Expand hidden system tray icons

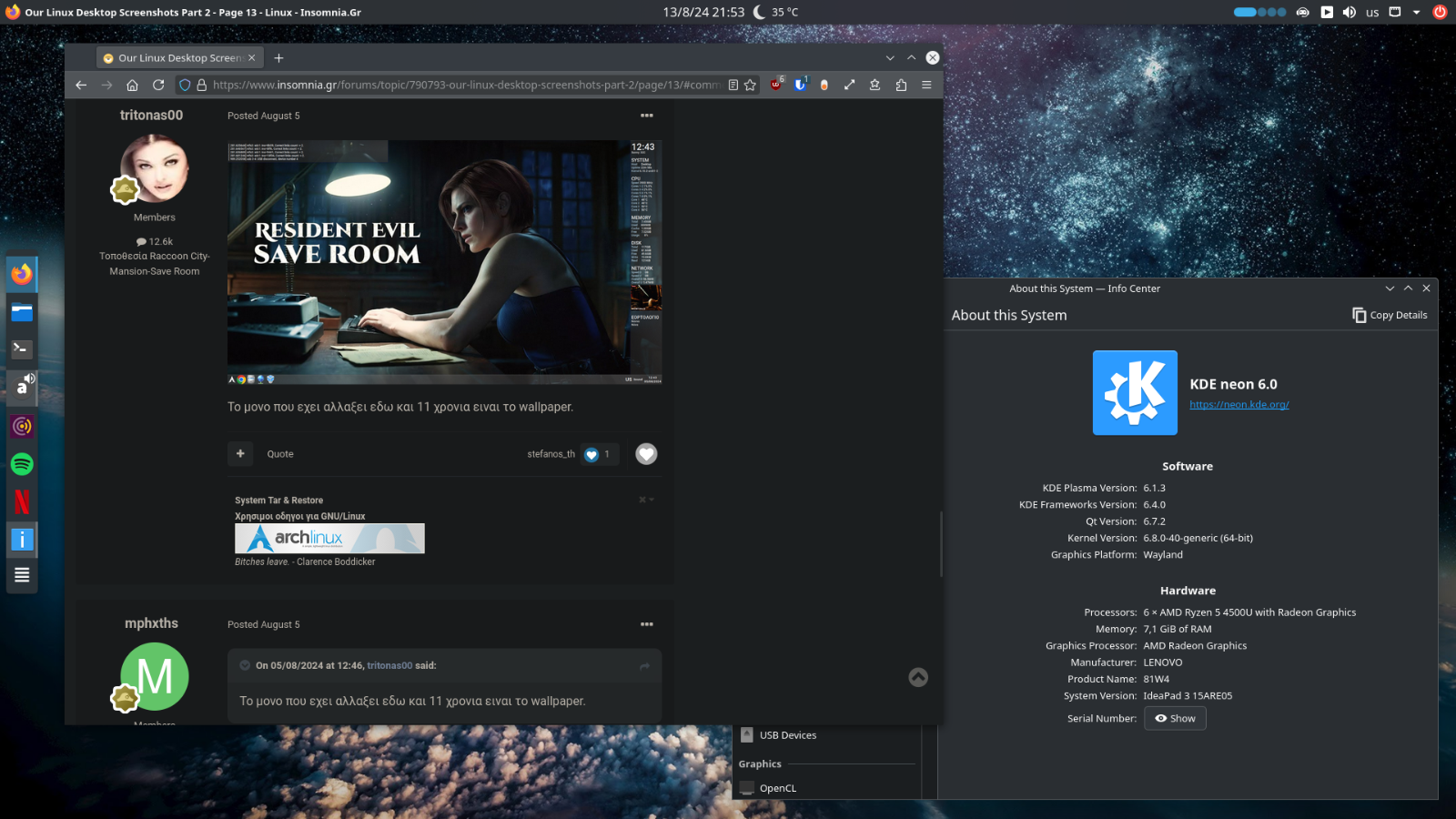pyautogui.click(x=1417, y=12)
